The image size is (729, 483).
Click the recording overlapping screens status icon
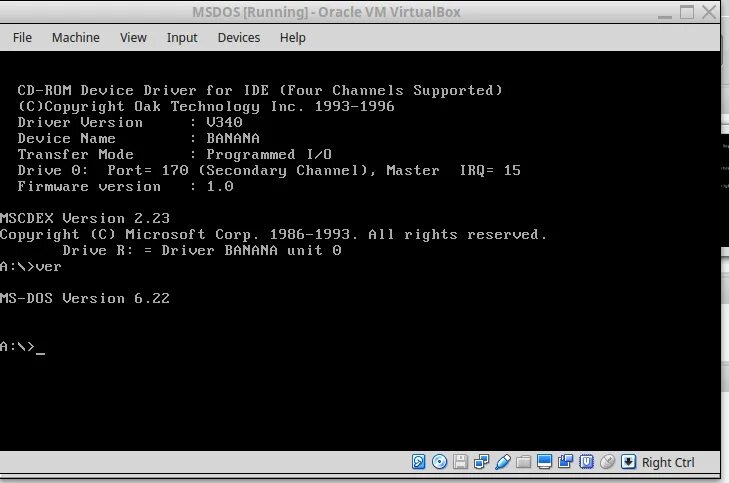coord(565,462)
